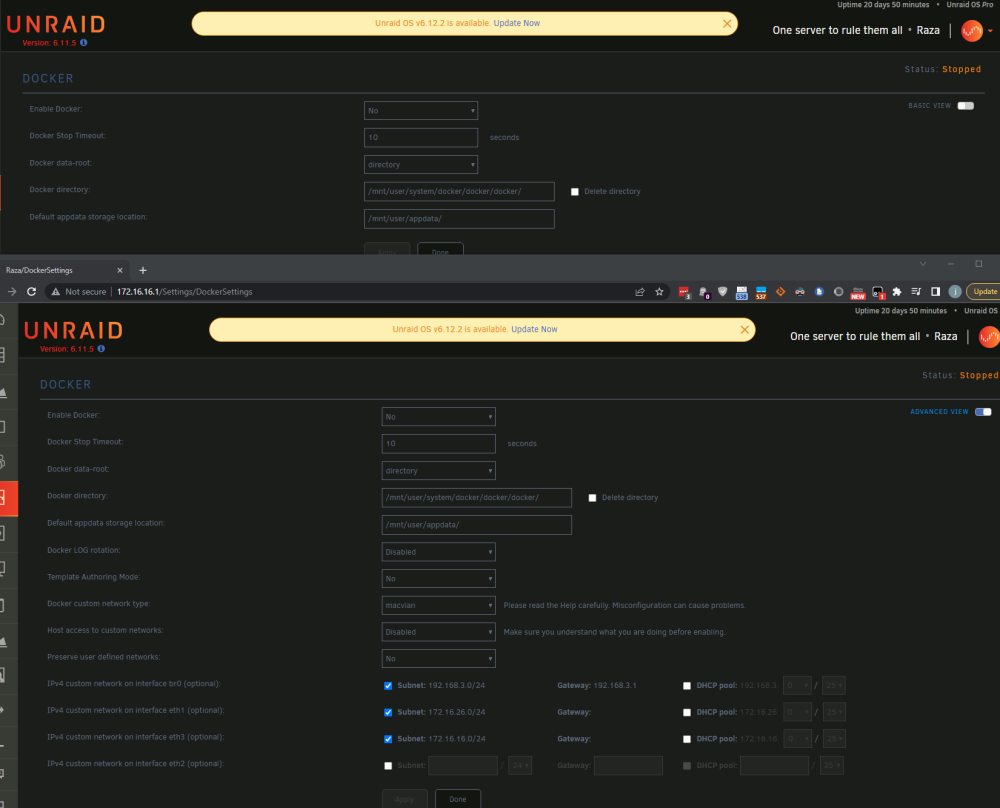Open the browser profile avatar 'j'
The width and height of the screenshot is (1000, 808).
coord(955,291)
